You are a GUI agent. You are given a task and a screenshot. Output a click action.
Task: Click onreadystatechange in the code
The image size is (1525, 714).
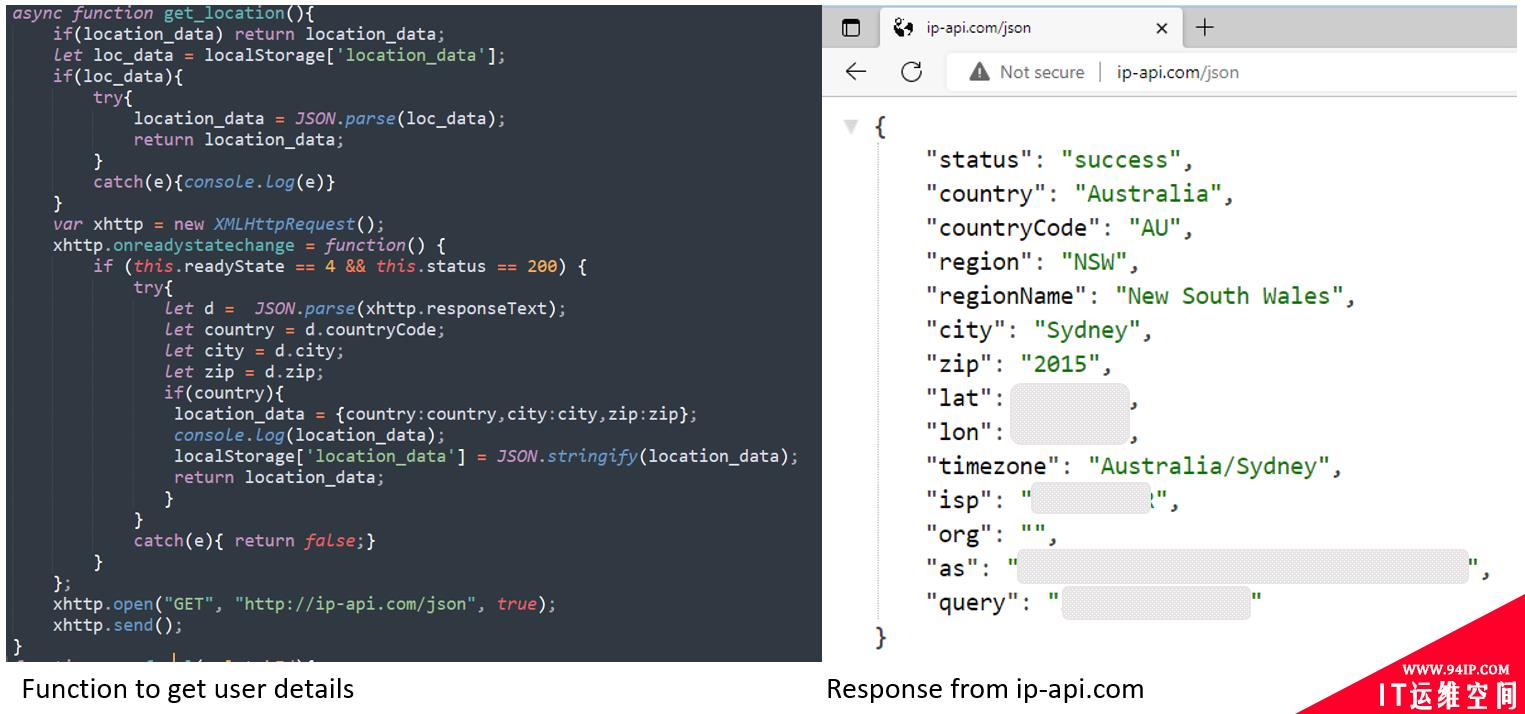pyautogui.click(x=204, y=245)
